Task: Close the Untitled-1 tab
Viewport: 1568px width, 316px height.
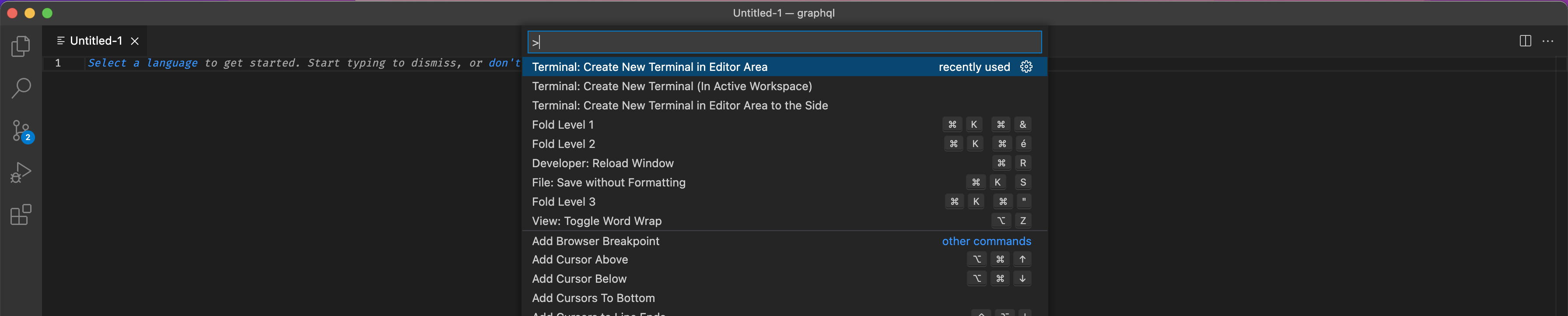Action: (x=134, y=41)
